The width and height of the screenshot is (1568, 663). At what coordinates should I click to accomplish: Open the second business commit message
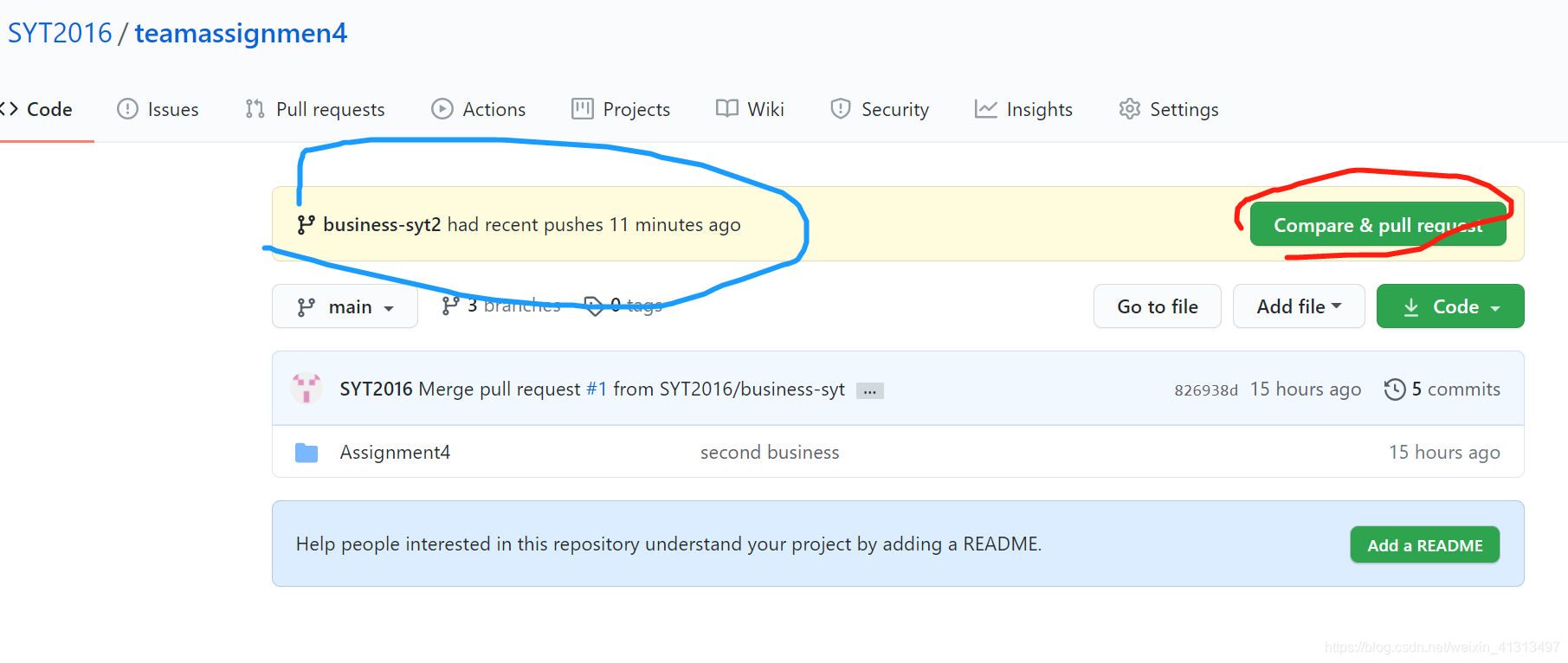770,453
